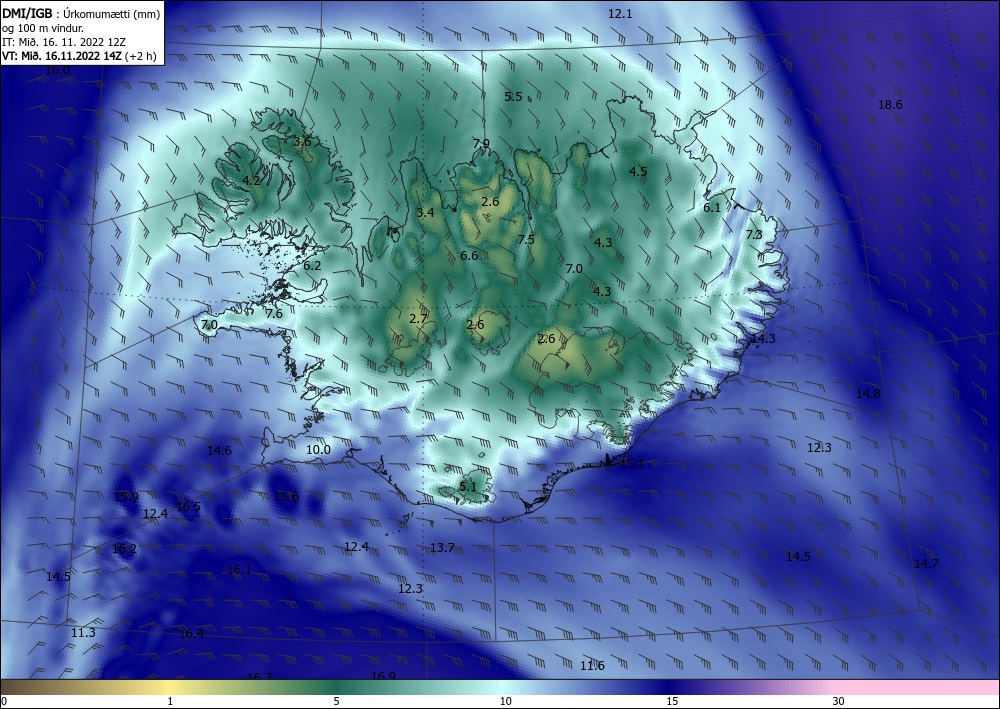Click the 10.0 value near Reykjanes peninsula
This screenshot has height=709, width=1000.
point(318,450)
